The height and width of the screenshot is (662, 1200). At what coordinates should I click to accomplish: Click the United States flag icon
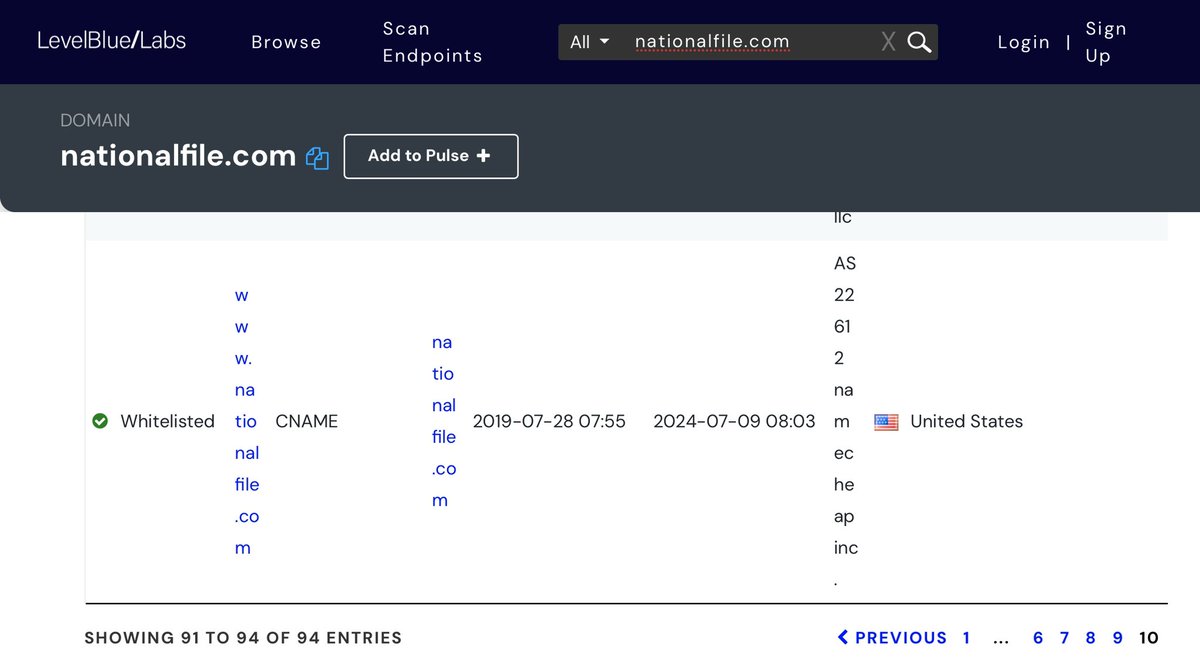(x=886, y=421)
